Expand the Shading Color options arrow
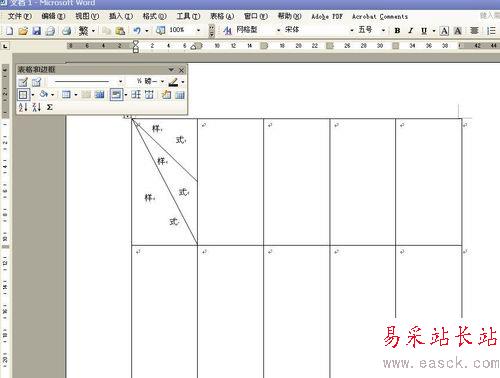This screenshot has width=500, height=378. pyautogui.click(x=52, y=95)
